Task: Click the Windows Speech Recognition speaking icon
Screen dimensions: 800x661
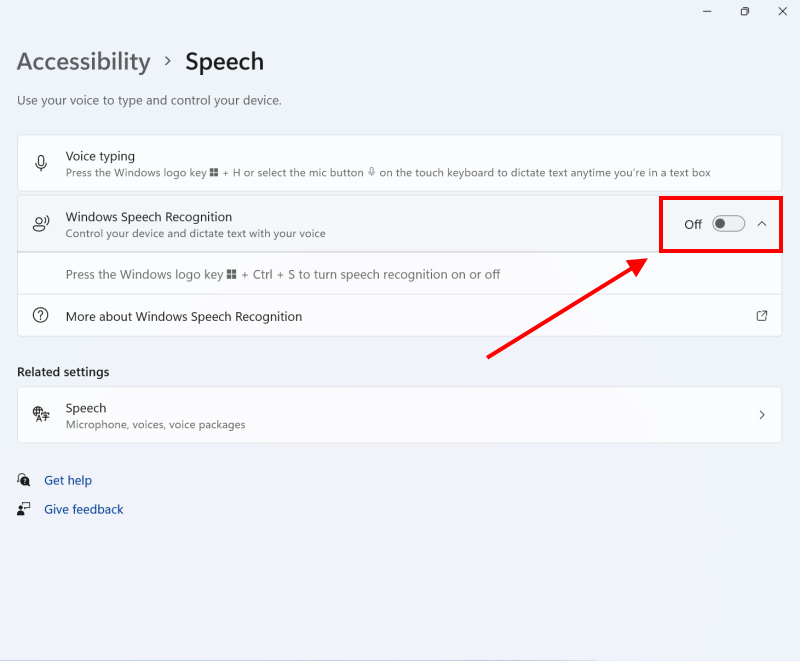Action: point(40,224)
